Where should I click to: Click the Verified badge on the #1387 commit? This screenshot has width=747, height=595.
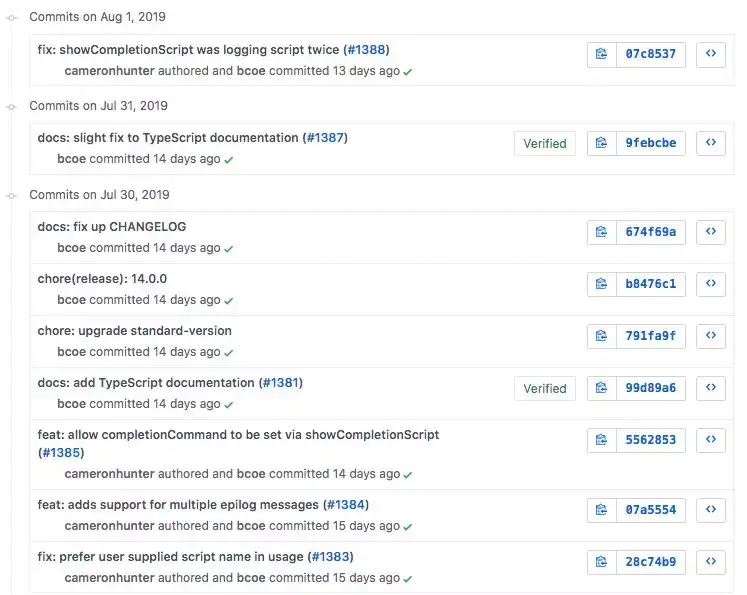coord(545,143)
